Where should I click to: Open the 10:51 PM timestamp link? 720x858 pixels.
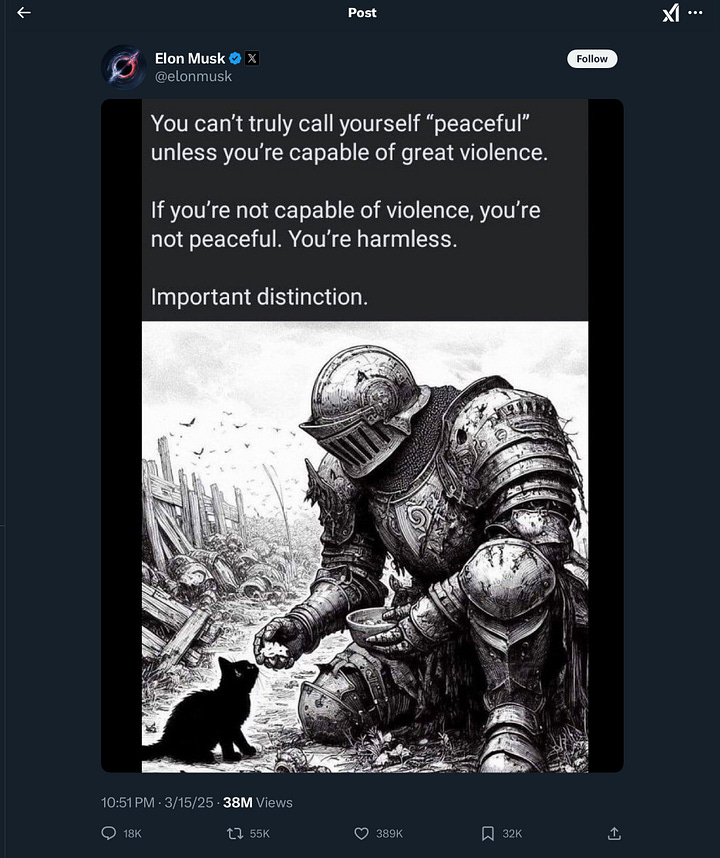(127, 803)
